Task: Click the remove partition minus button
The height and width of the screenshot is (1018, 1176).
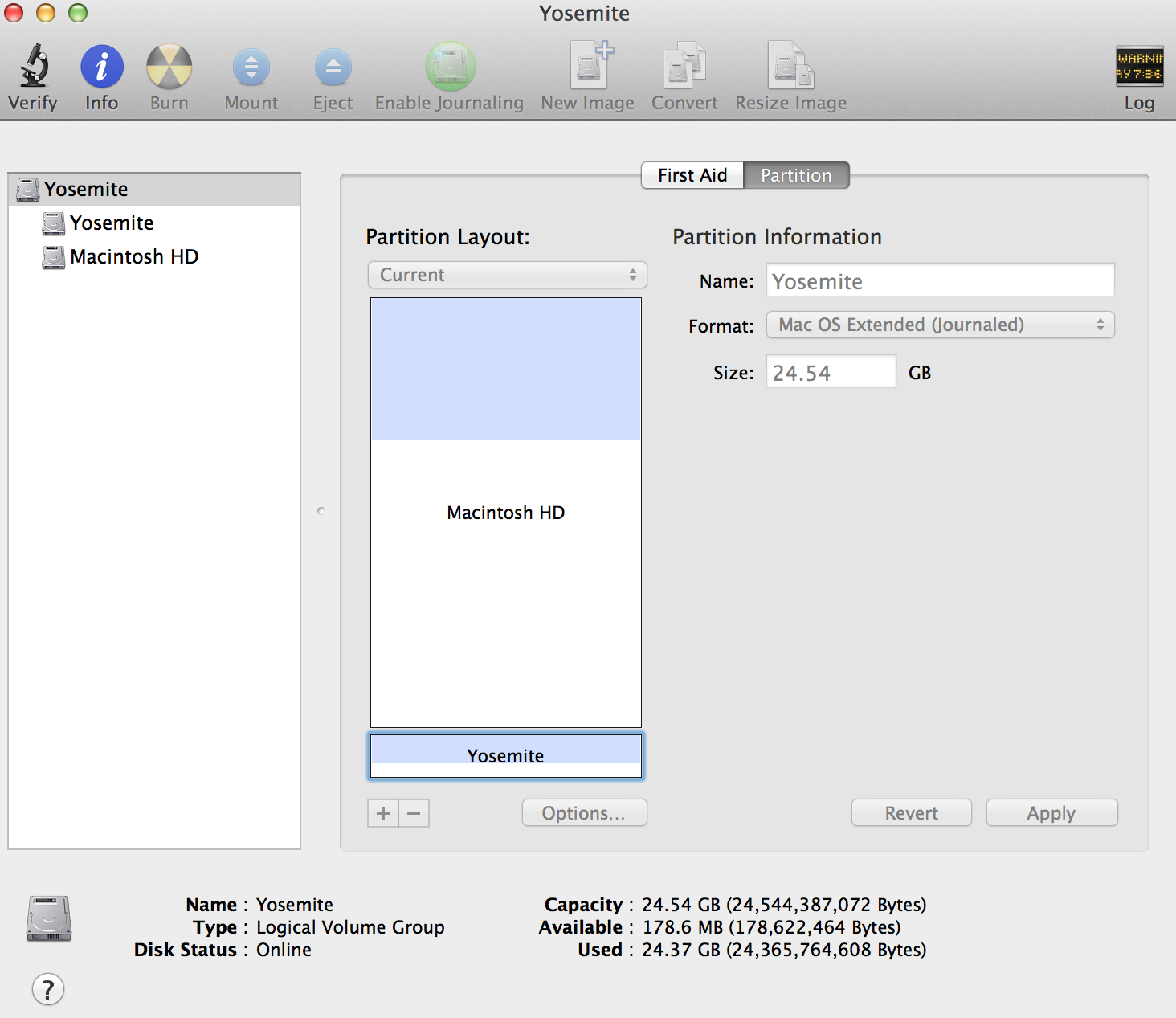Action: [x=414, y=813]
